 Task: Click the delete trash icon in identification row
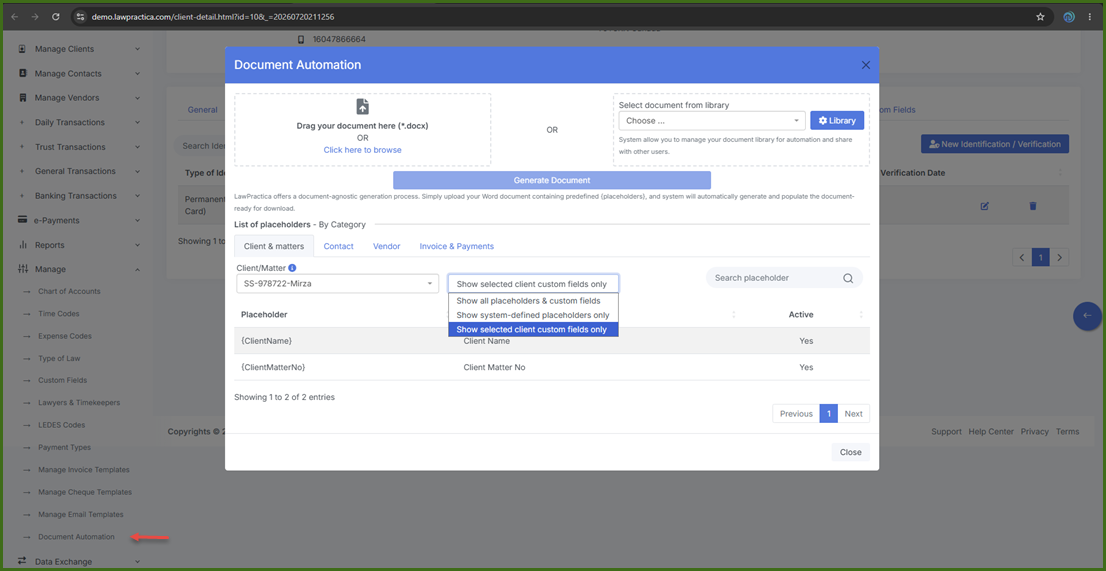coord(1033,206)
